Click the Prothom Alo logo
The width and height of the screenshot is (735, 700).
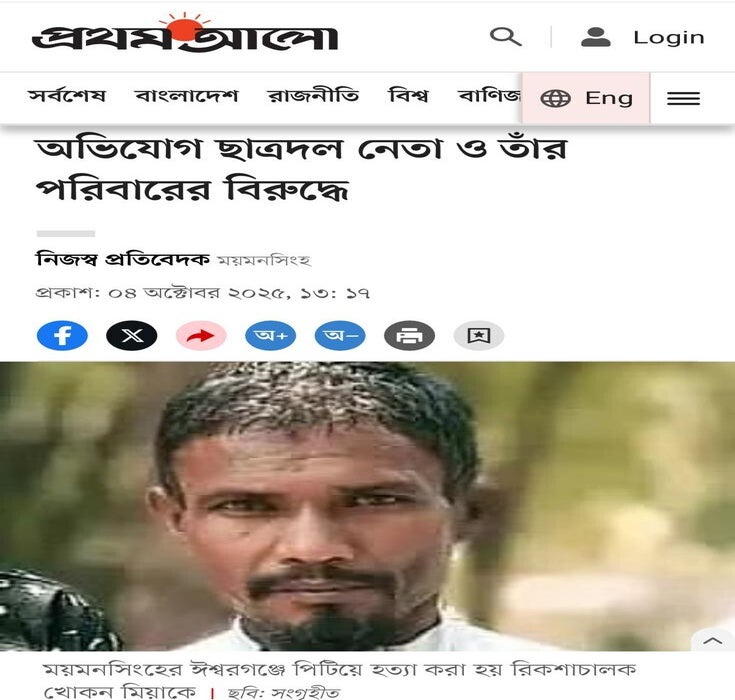pyautogui.click(x=185, y=33)
